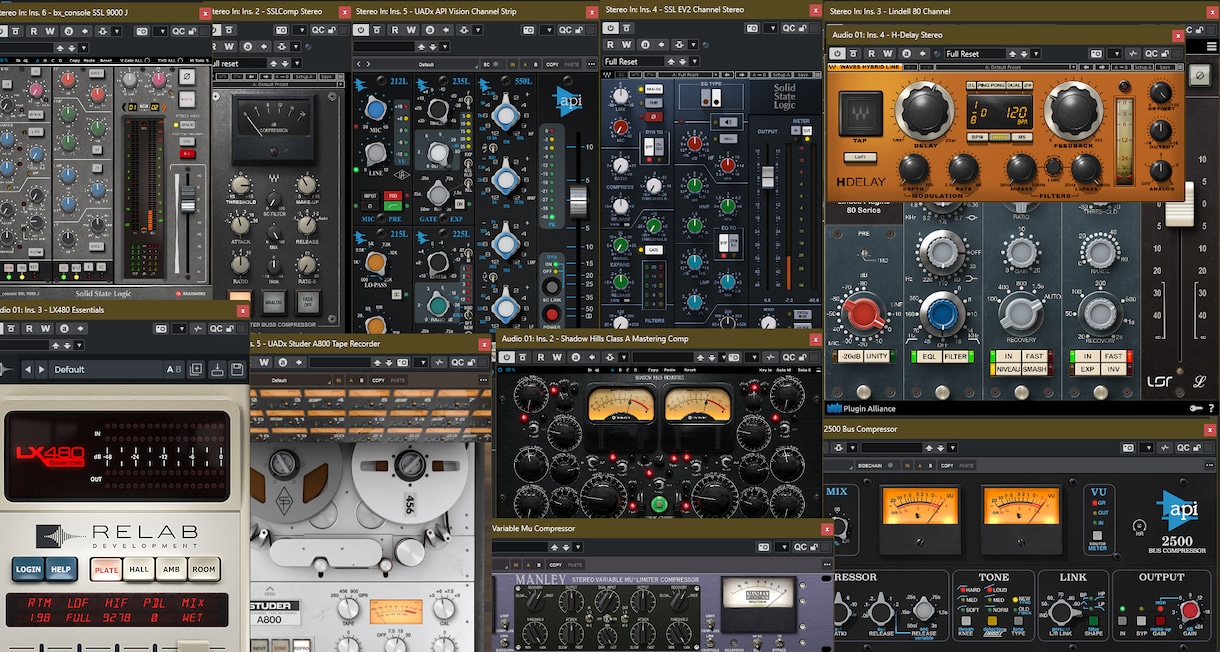Save the preset with LX480 floppy disk icon
Image resolution: width=1220 pixels, height=652 pixels.
tap(237, 369)
